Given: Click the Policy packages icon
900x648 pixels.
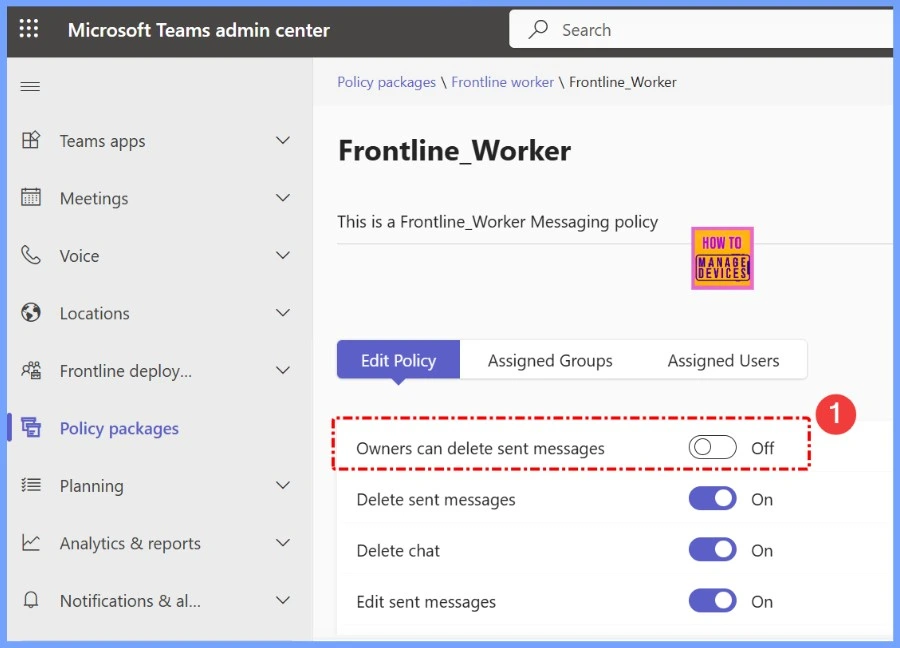Looking at the screenshot, I should pos(31,427).
